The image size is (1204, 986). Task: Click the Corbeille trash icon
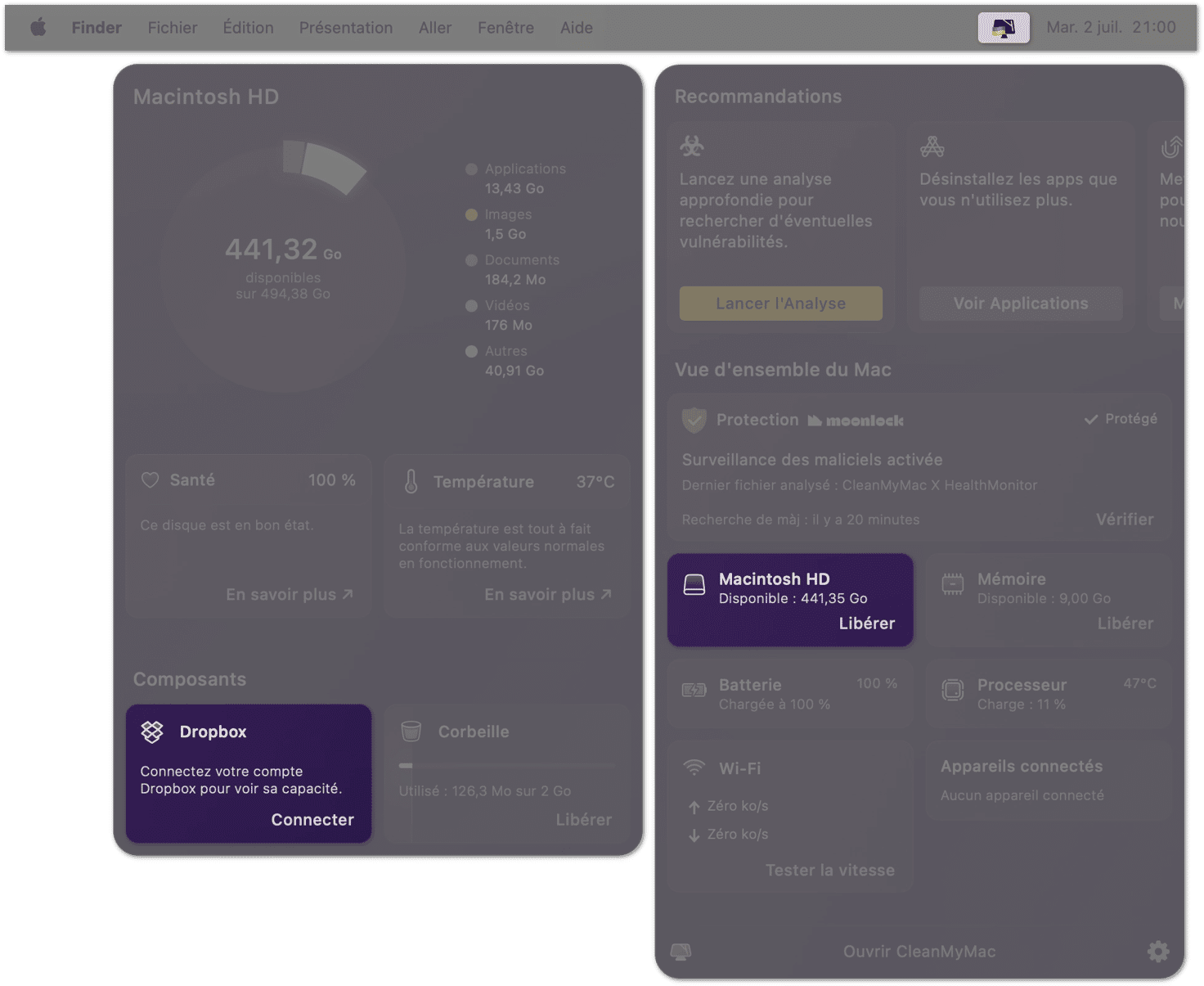click(411, 732)
